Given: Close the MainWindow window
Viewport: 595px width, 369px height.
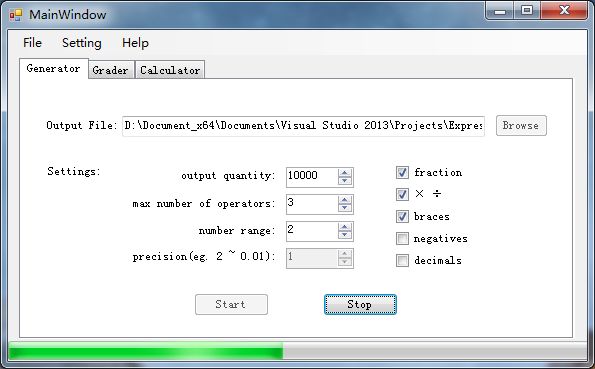Looking at the screenshot, I should [x=564, y=11].
